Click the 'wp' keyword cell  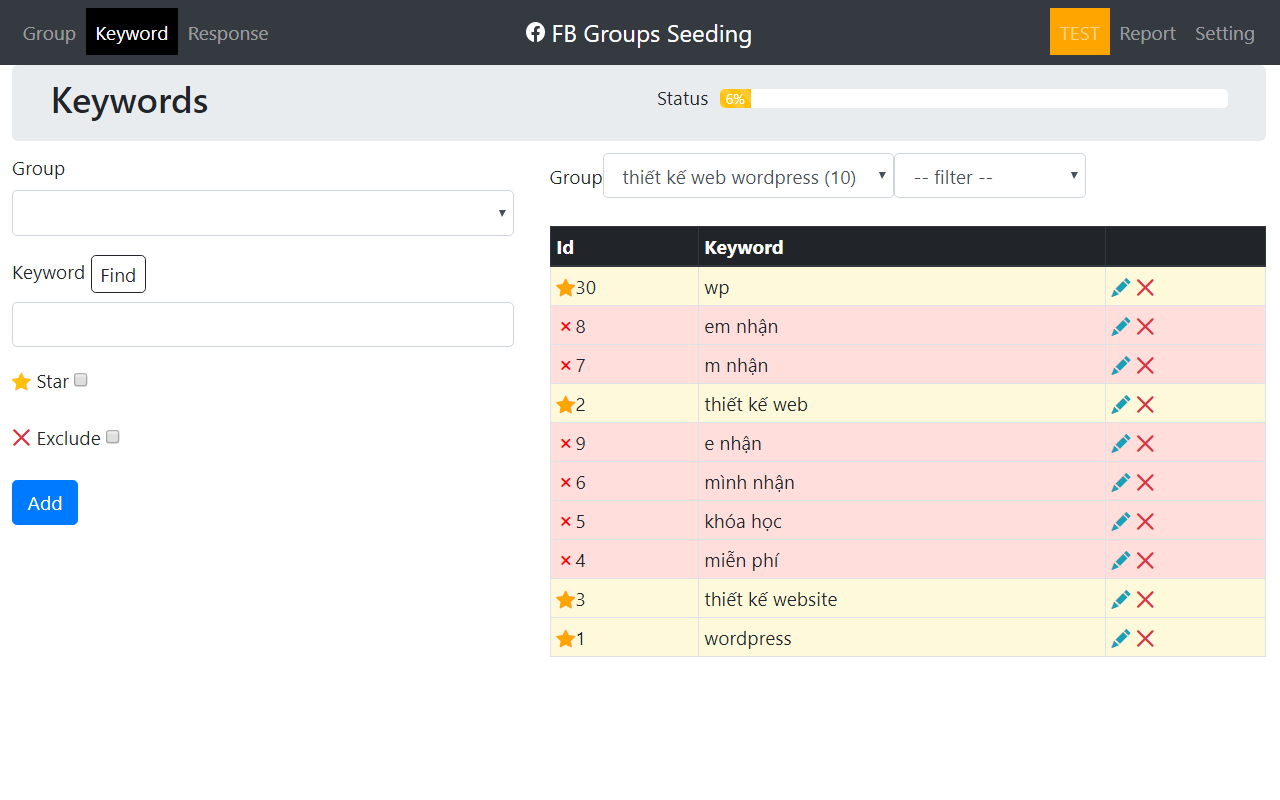click(901, 287)
